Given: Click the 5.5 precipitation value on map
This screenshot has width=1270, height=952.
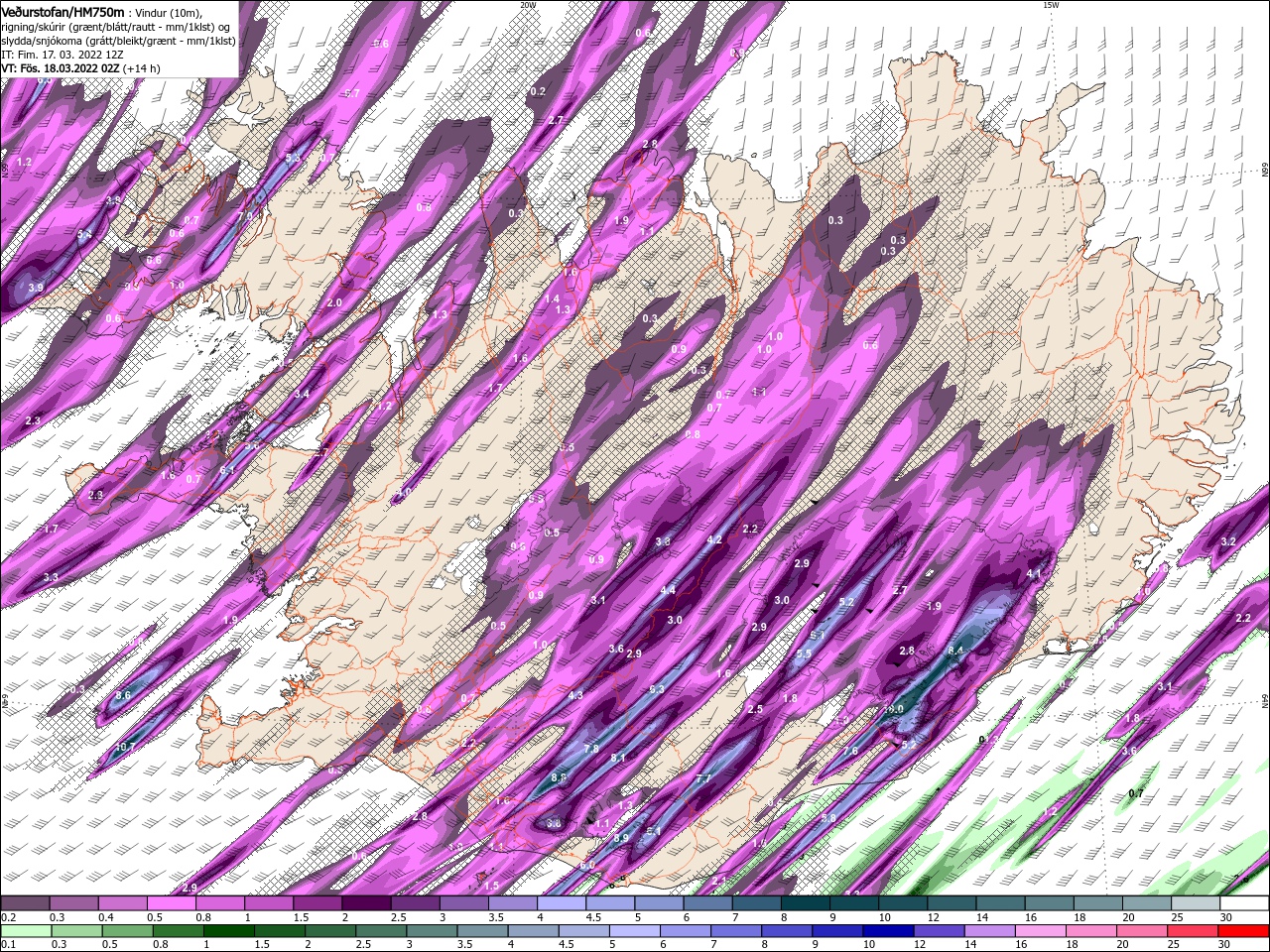Looking at the screenshot, I should click(804, 654).
